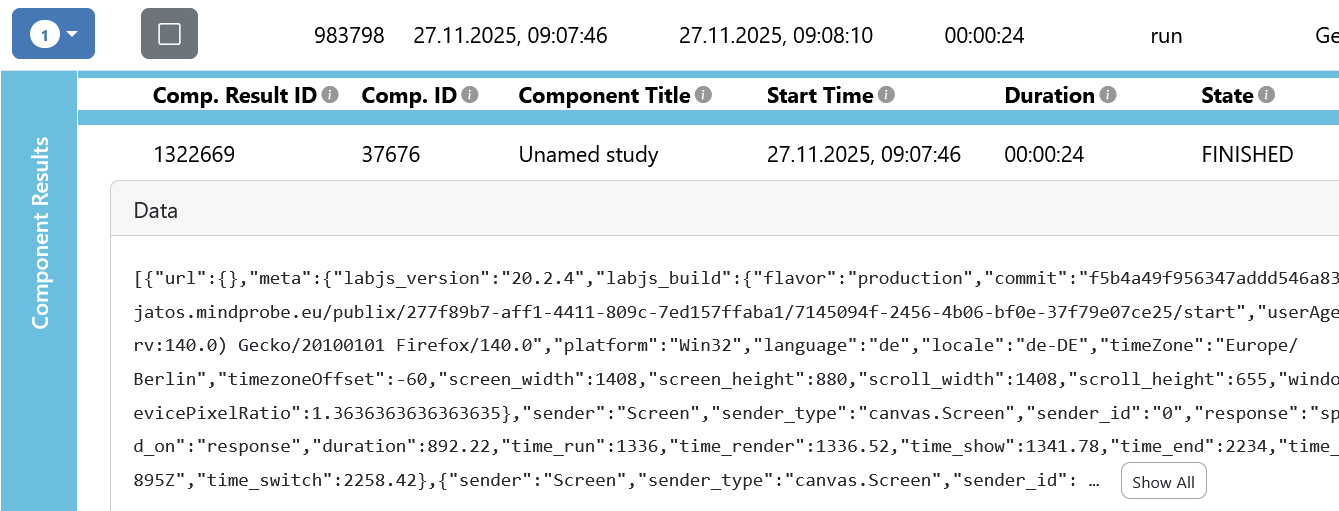This screenshot has width=1339, height=511.
Task: Click the State column header text
Action: click(1227, 96)
